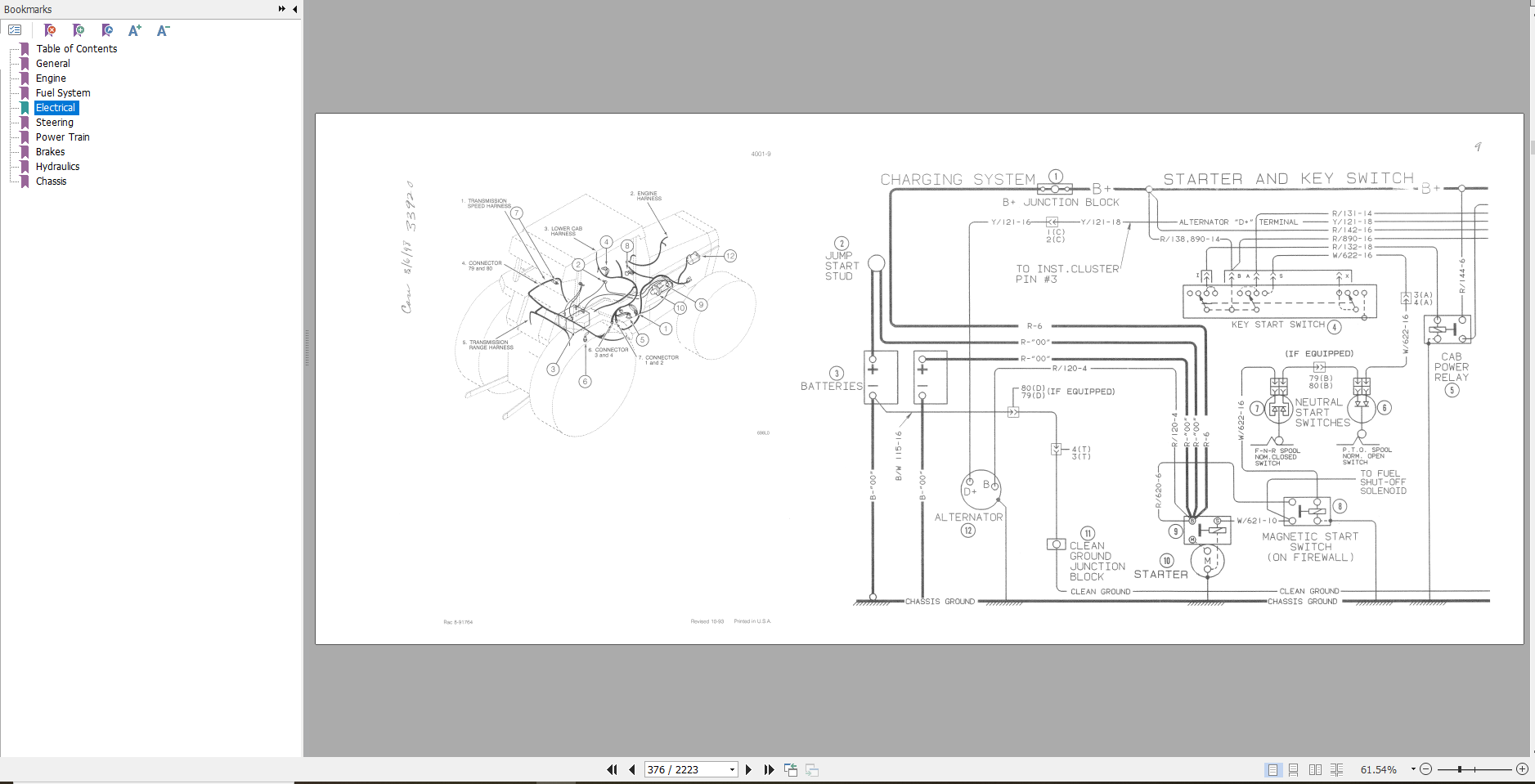Locate current page in bookmarks
Viewport: 1535px width, 784px height.
click(107, 30)
